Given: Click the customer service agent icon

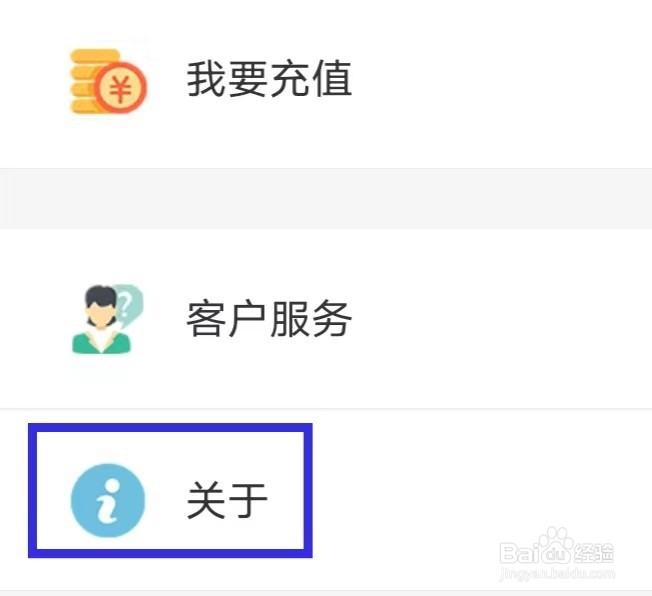Looking at the screenshot, I should tap(107, 320).
